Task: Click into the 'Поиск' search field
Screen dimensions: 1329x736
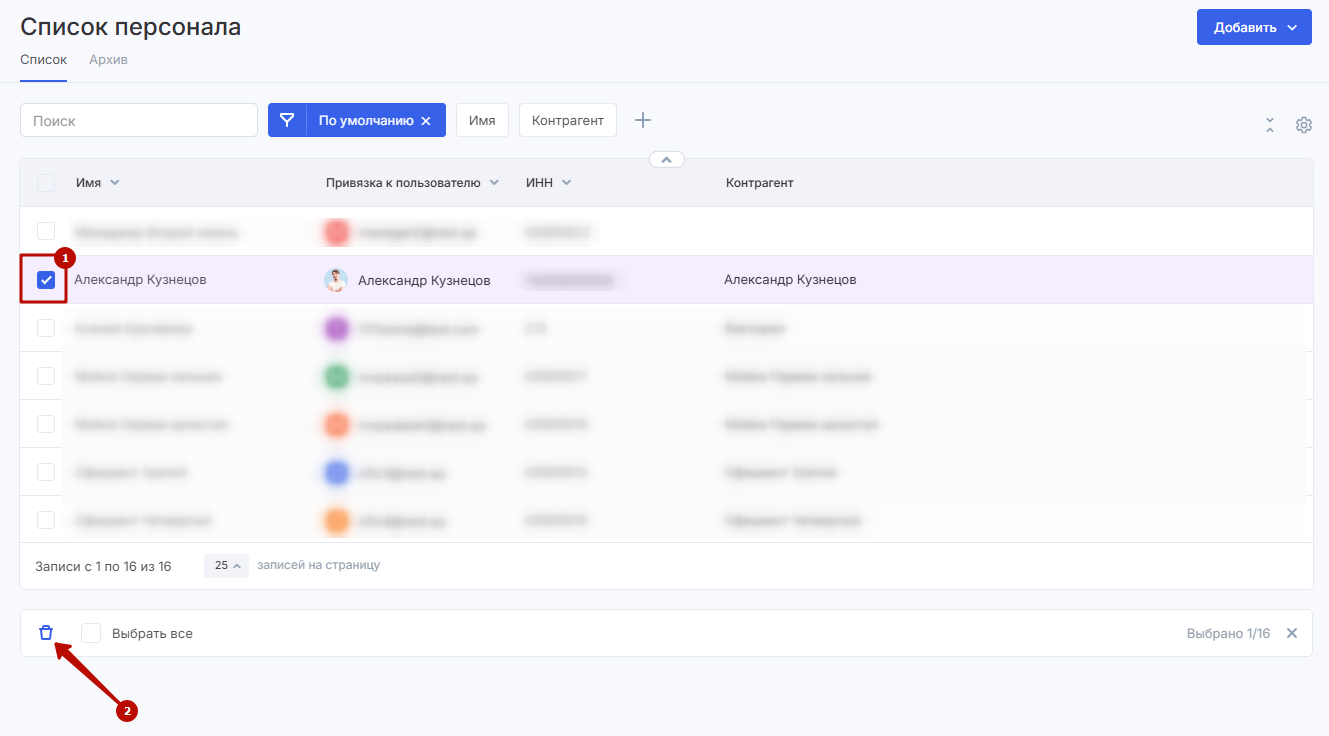Action: pyautogui.click(x=139, y=120)
